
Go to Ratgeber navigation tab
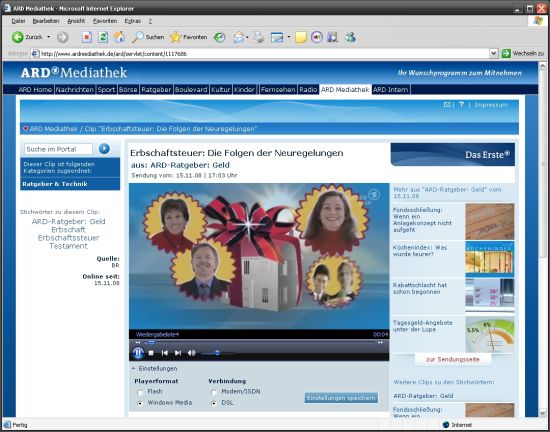click(156, 90)
